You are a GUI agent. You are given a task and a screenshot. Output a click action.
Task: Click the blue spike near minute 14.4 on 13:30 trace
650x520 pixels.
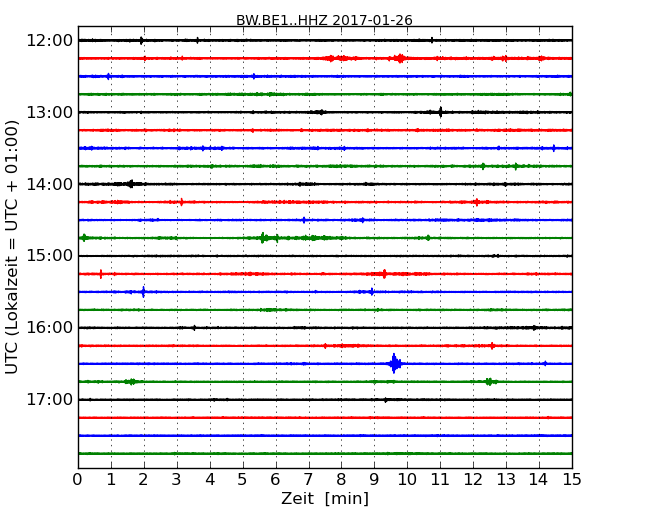point(554,148)
